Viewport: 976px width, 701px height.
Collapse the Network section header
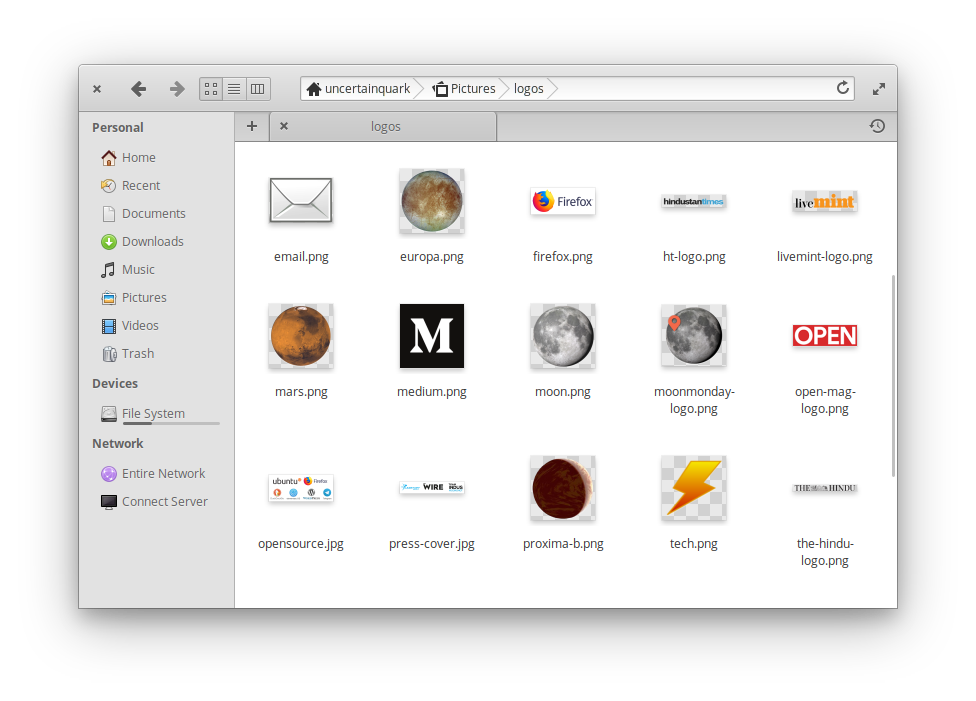click(x=118, y=444)
